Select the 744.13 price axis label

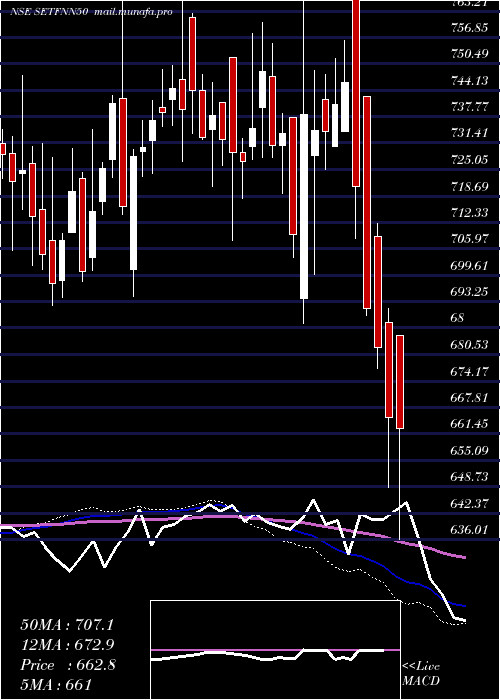[470, 81]
